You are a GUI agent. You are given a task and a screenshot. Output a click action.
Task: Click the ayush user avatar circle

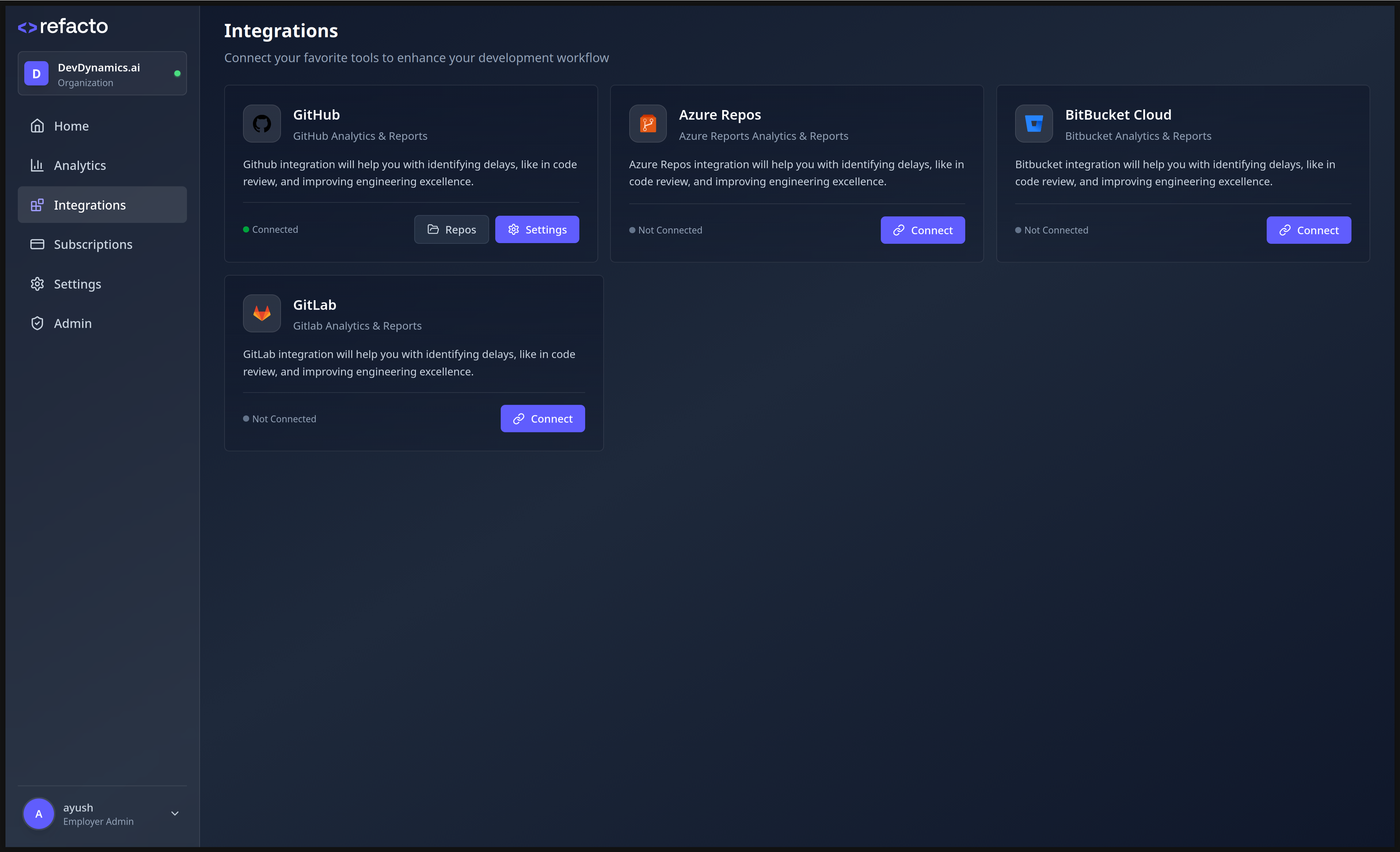[x=39, y=813]
